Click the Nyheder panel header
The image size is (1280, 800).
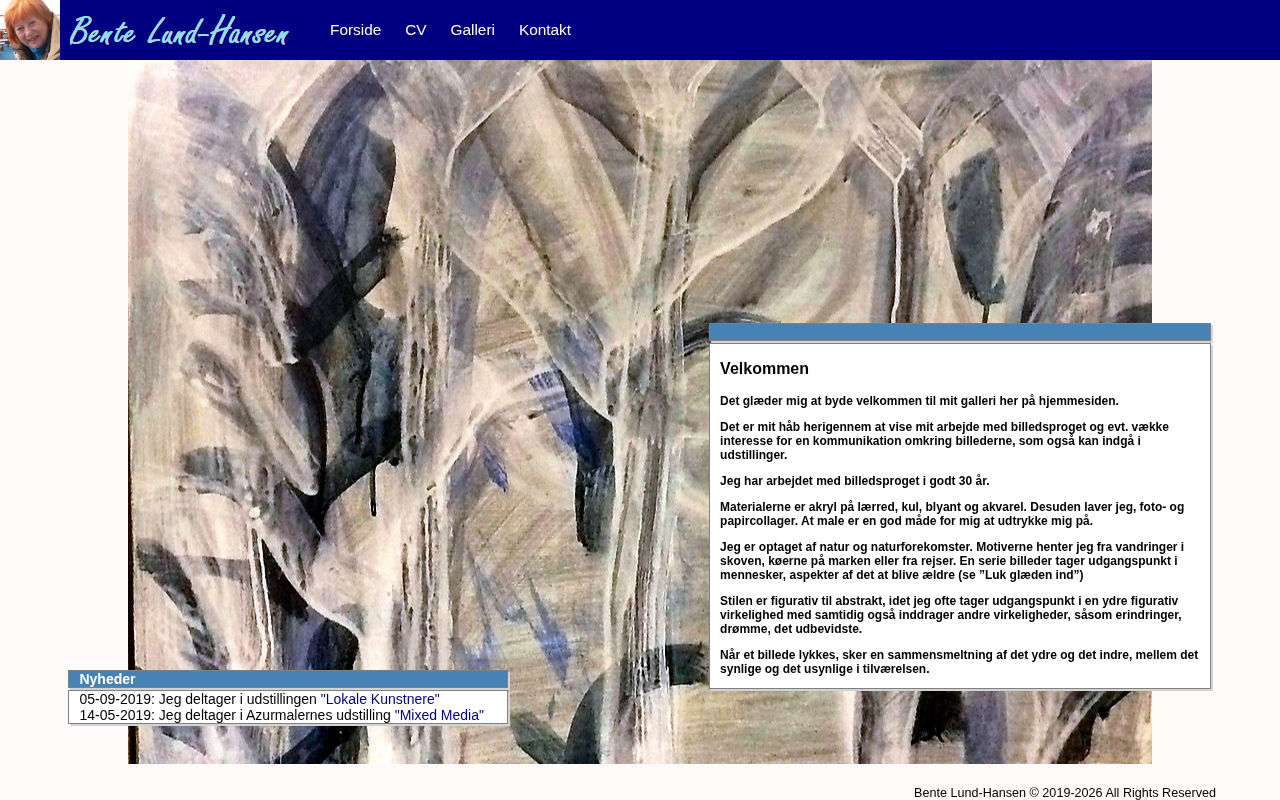coord(288,679)
